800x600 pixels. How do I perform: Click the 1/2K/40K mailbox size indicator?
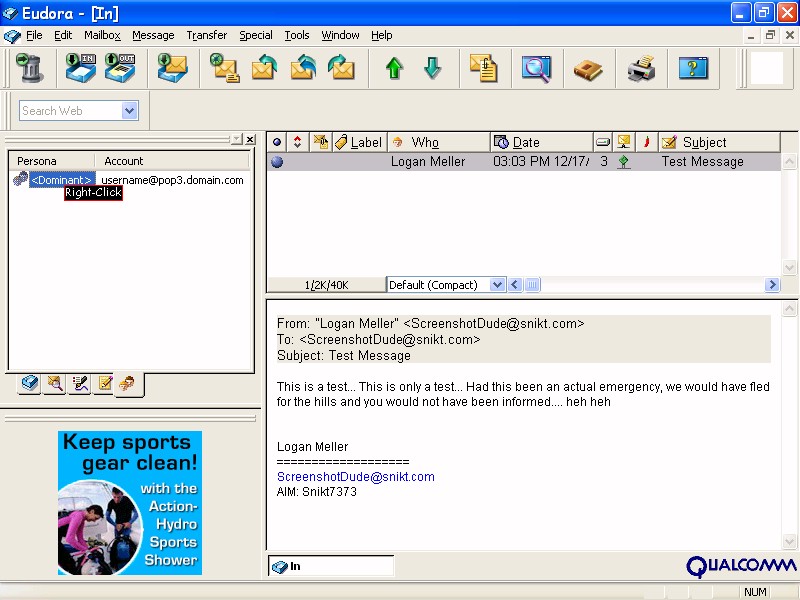[x=327, y=285]
